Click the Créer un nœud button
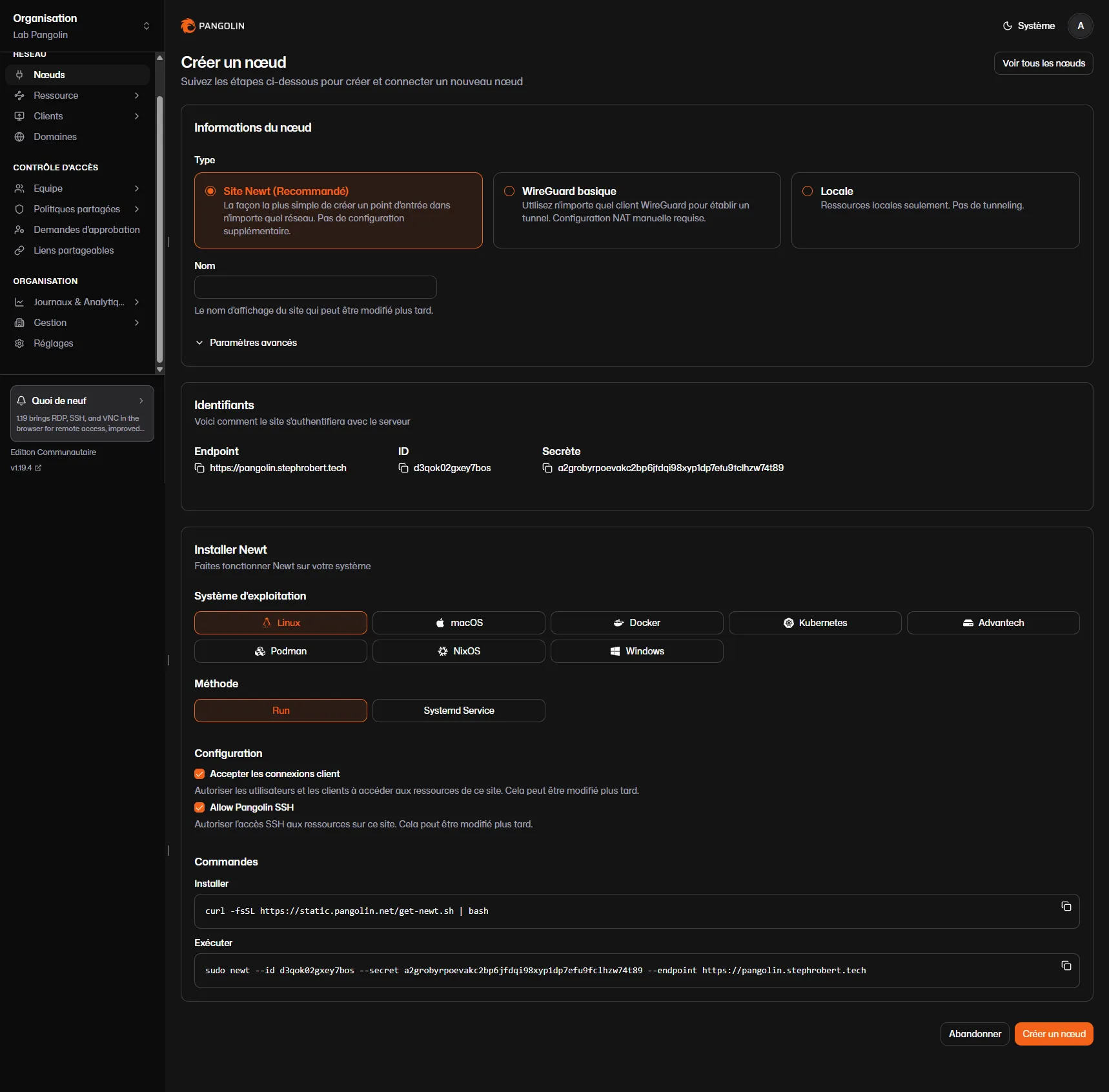The height and width of the screenshot is (1092, 1109). click(1053, 1034)
